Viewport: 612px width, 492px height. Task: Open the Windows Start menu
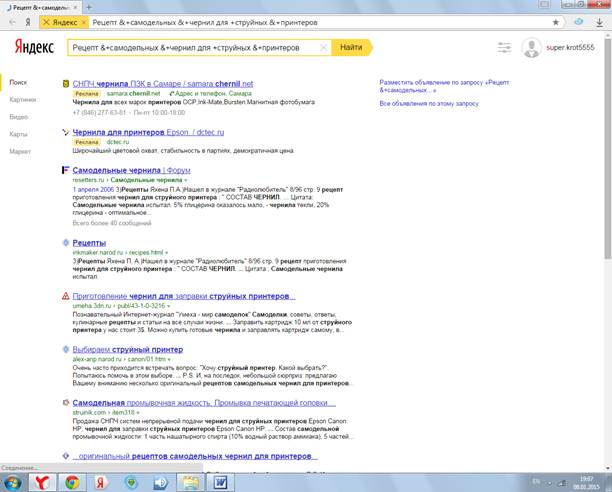[11, 481]
